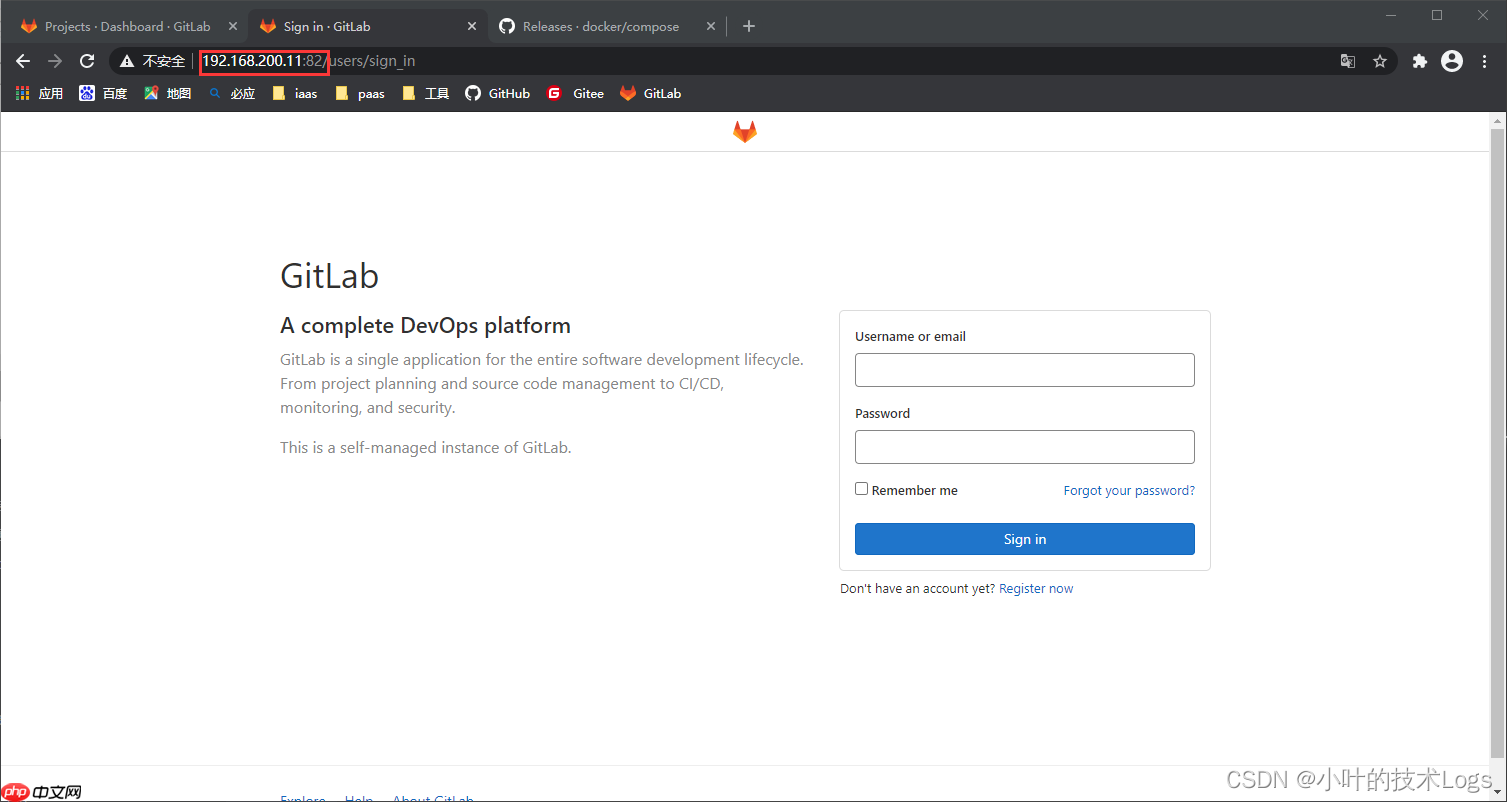Reload the page with the refresh icon
The width and height of the screenshot is (1507, 802).
click(x=87, y=61)
